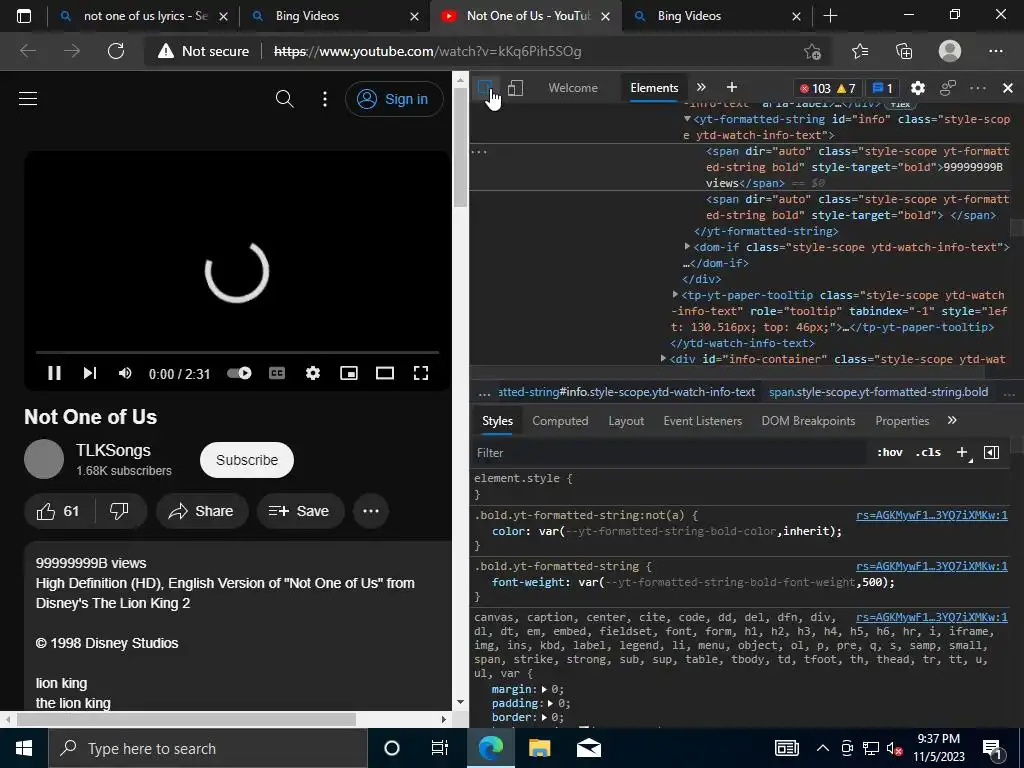This screenshot has height=768, width=1024.
Task: Toggle closed captions in player
Action: point(277,373)
